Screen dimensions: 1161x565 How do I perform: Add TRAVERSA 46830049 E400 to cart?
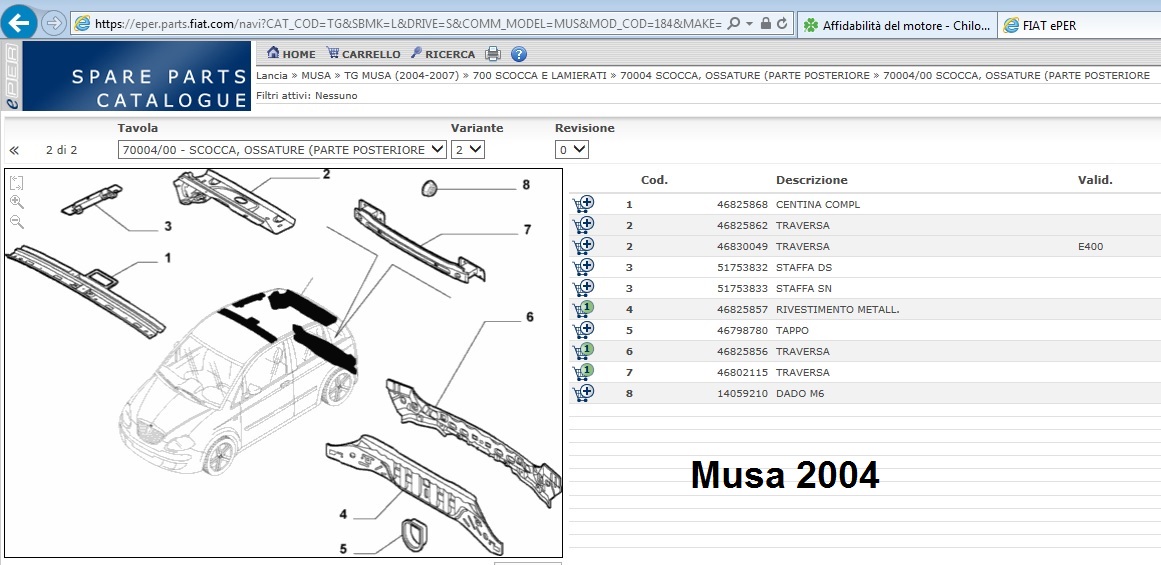click(583, 246)
